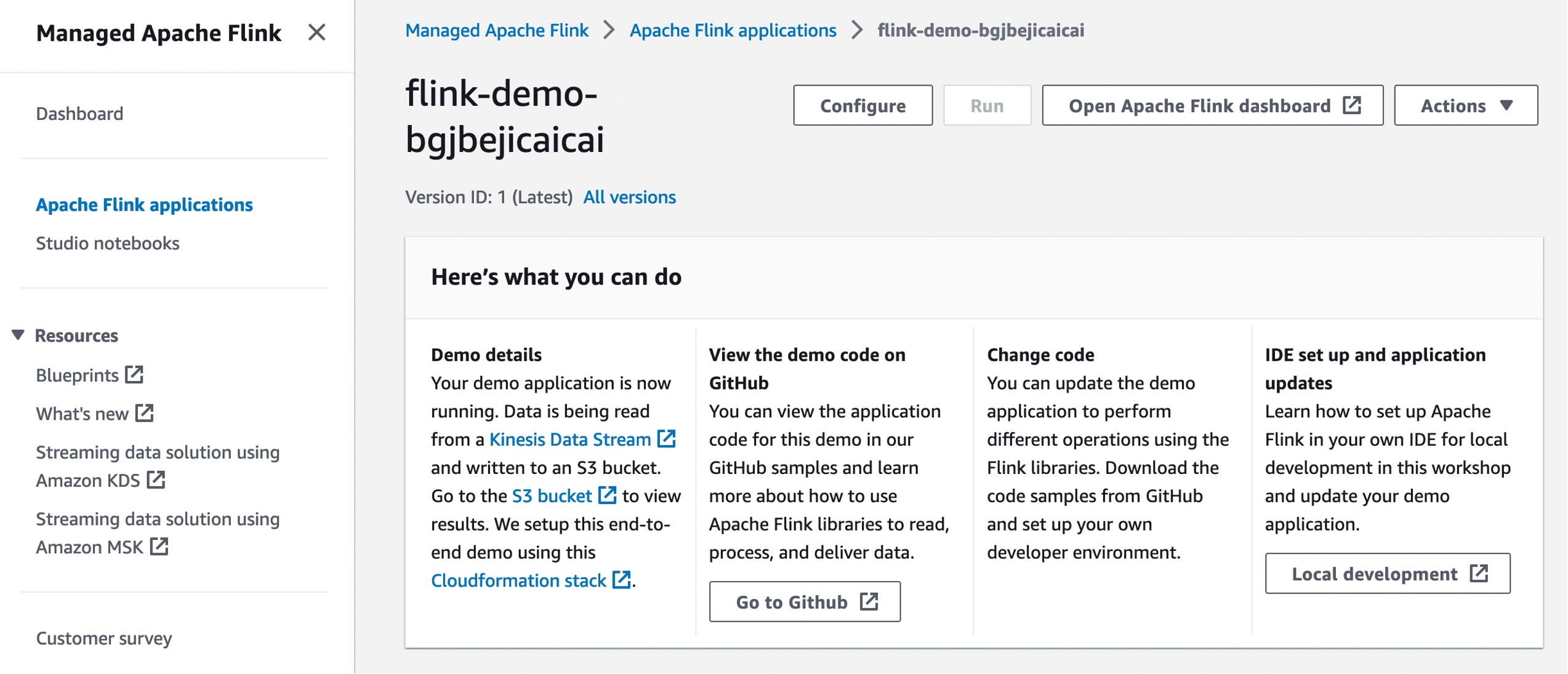Click IDE set up and application updates heading
1568x674 pixels.
(x=1375, y=369)
